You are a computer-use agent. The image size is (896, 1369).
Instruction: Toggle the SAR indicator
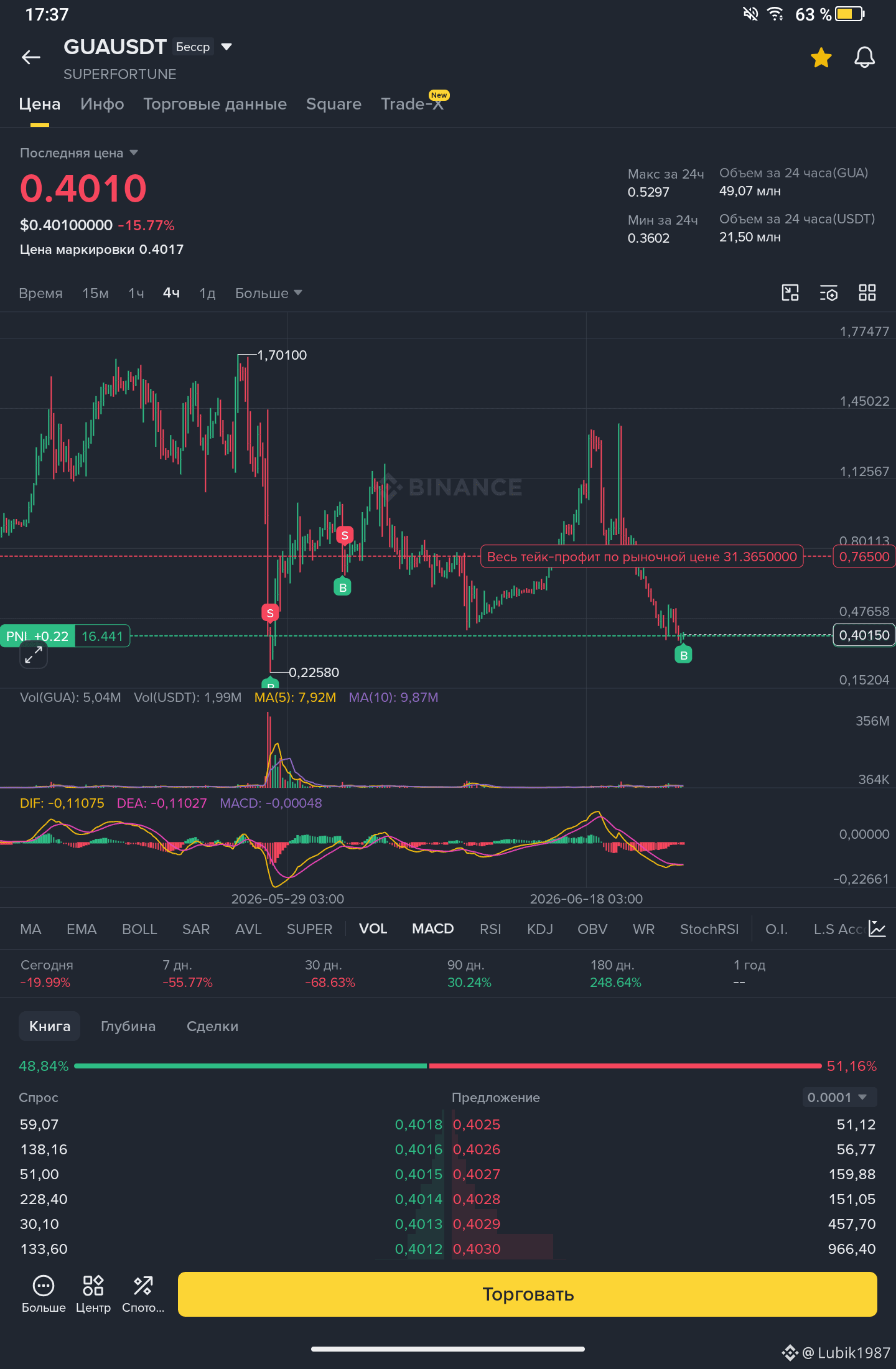point(196,929)
